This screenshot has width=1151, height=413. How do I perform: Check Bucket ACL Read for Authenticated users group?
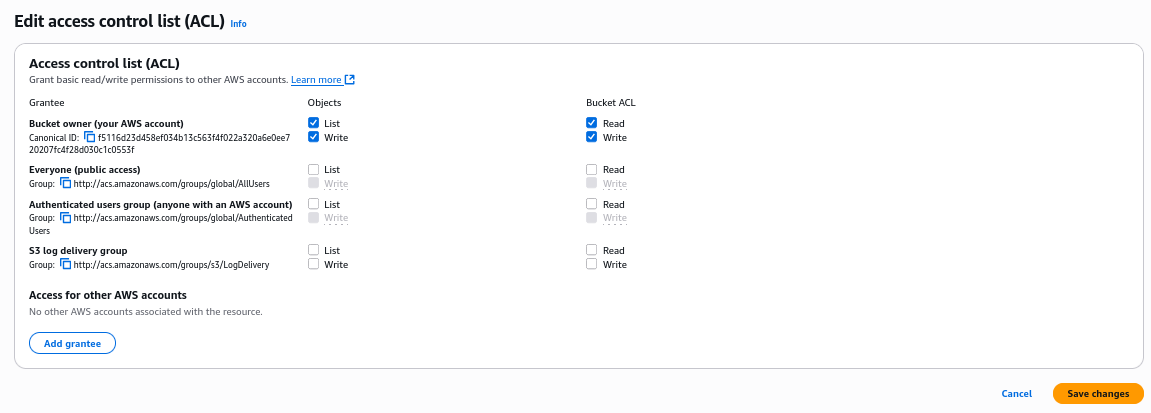592,204
